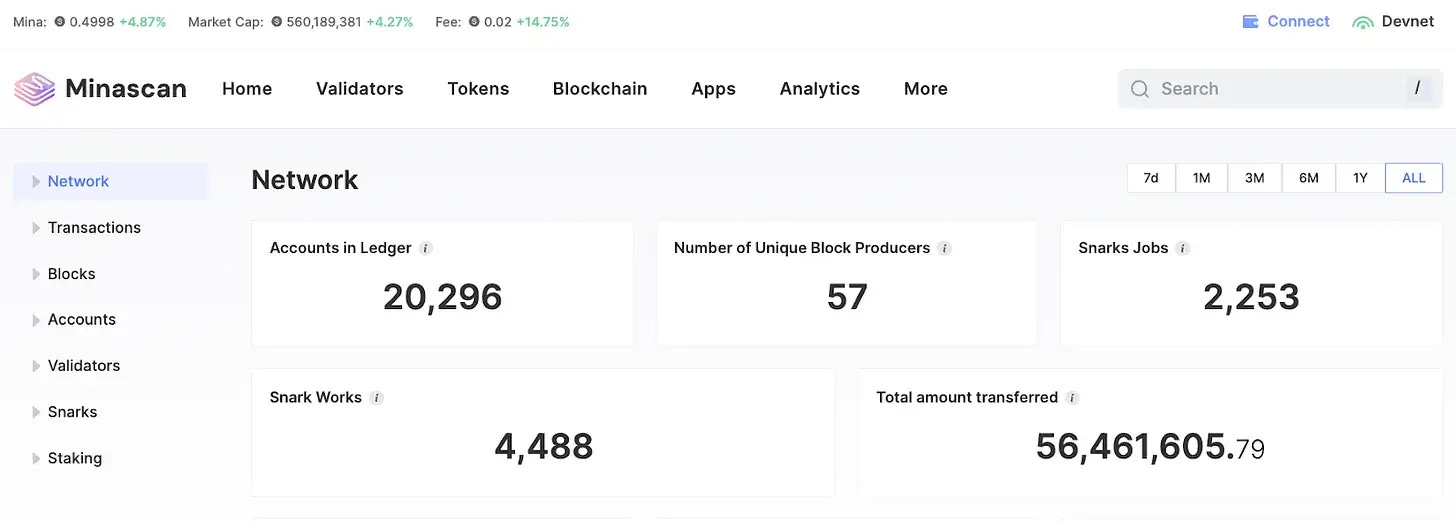Click the 560,189,381 market cap figure
The width and height of the screenshot is (1456, 521).
click(324, 22)
